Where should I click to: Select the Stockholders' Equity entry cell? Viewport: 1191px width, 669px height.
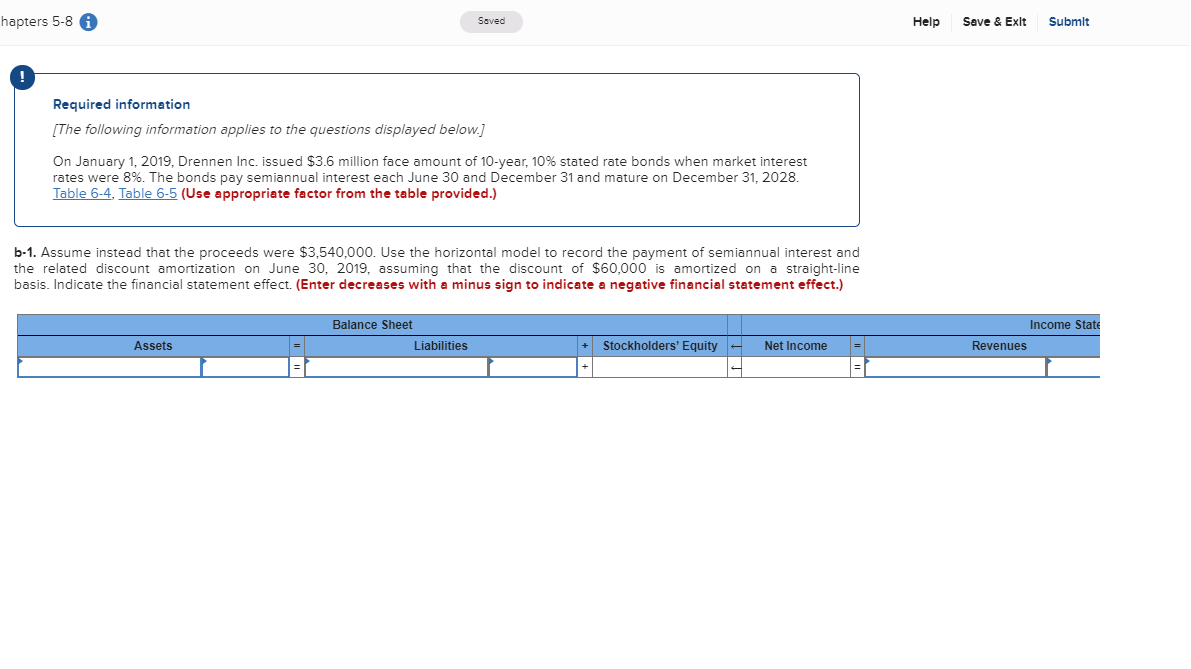(660, 366)
